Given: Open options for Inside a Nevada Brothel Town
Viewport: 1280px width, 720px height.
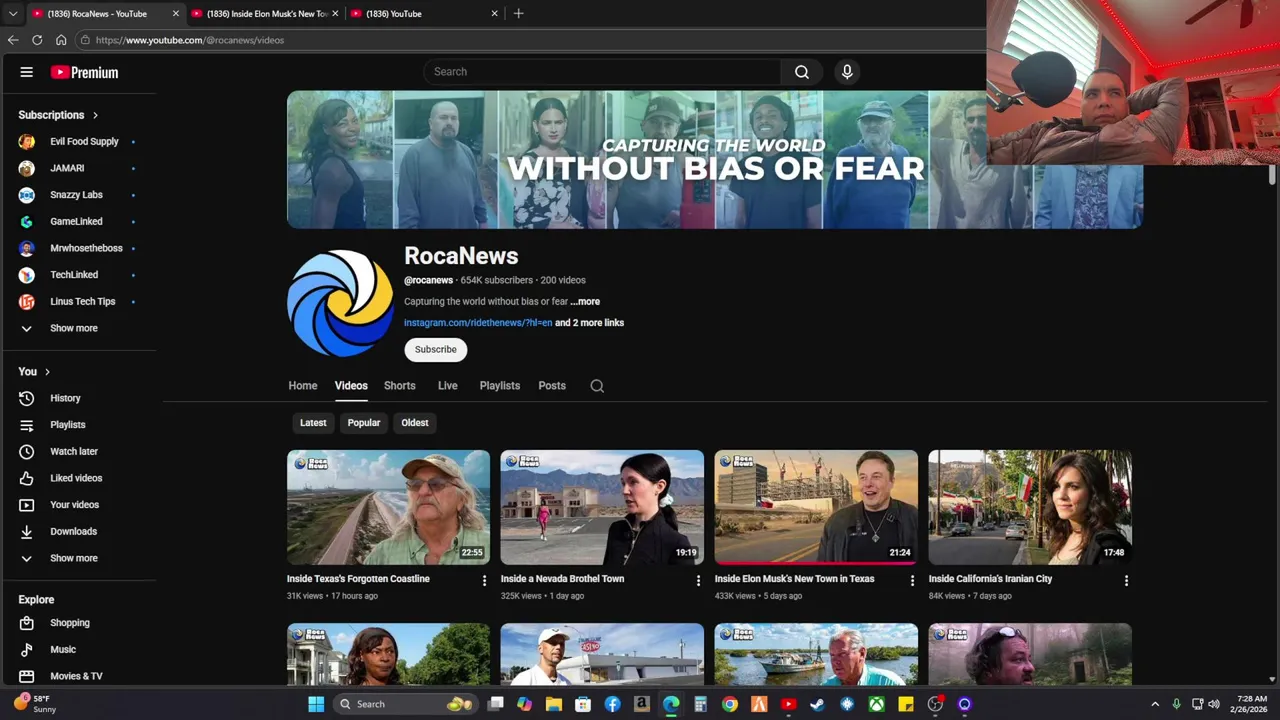Looking at the screenshot, I should 698,580.
